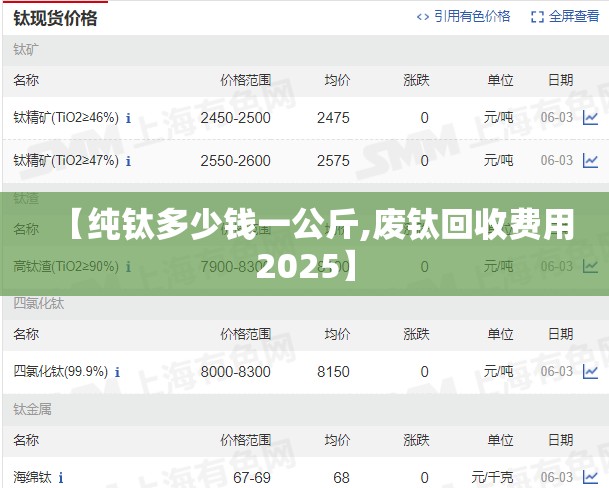Click the 海绵钛 product name
This screenshot has height=488, width=609.
click(x=32, y=478)
